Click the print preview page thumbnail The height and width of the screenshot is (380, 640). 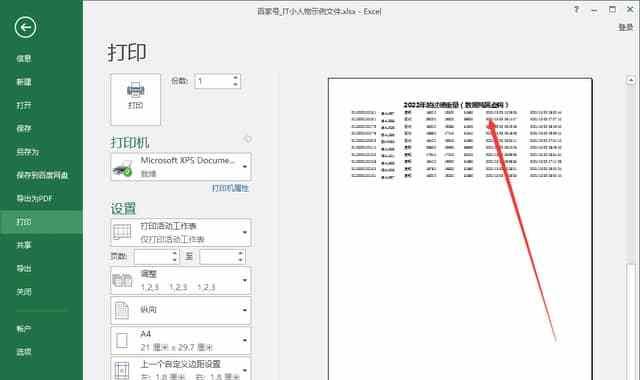point(460,229)
